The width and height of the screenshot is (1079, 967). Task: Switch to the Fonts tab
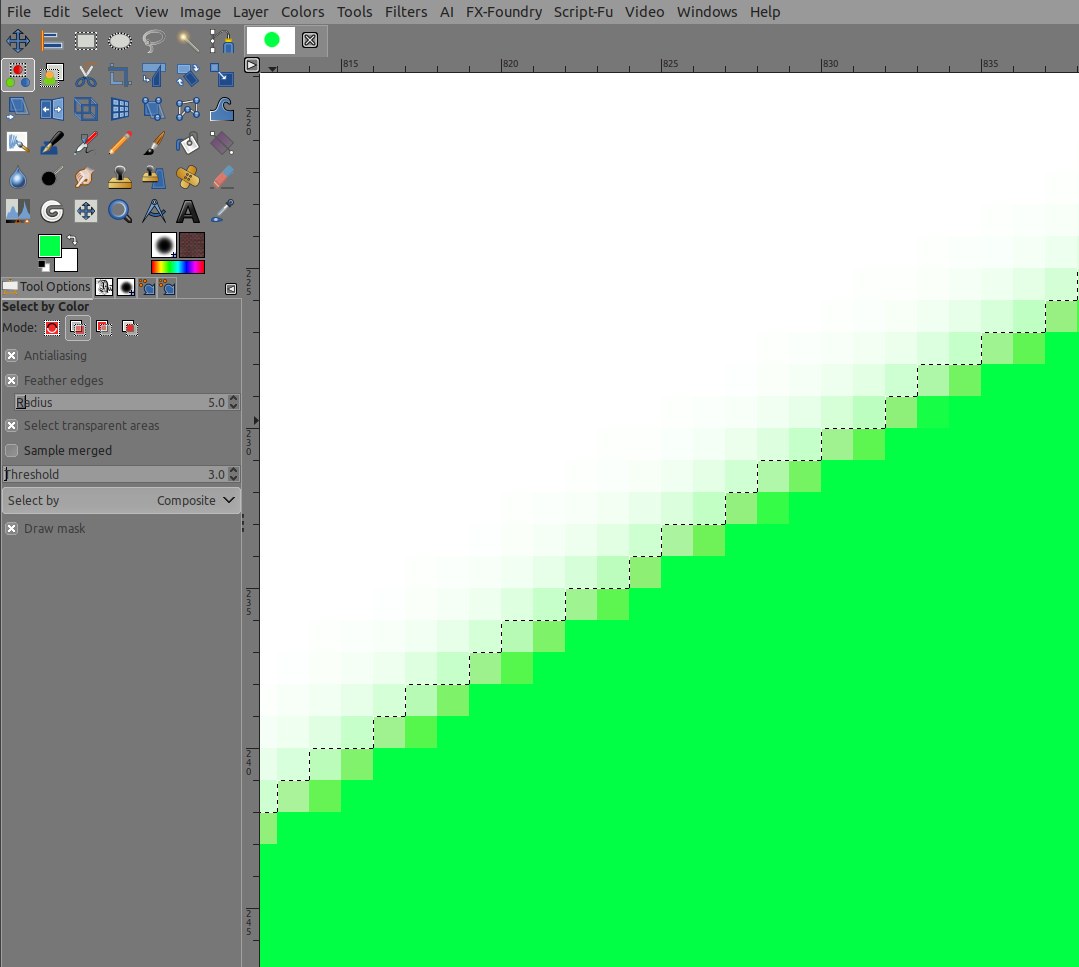click(x=104, y=287)
